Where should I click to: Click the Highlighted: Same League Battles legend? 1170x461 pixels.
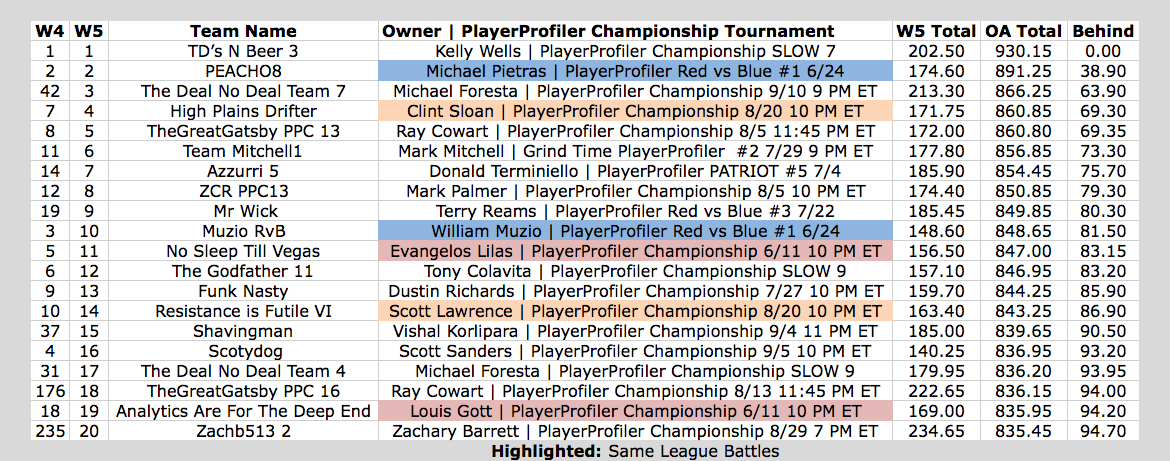coord(636,451)
